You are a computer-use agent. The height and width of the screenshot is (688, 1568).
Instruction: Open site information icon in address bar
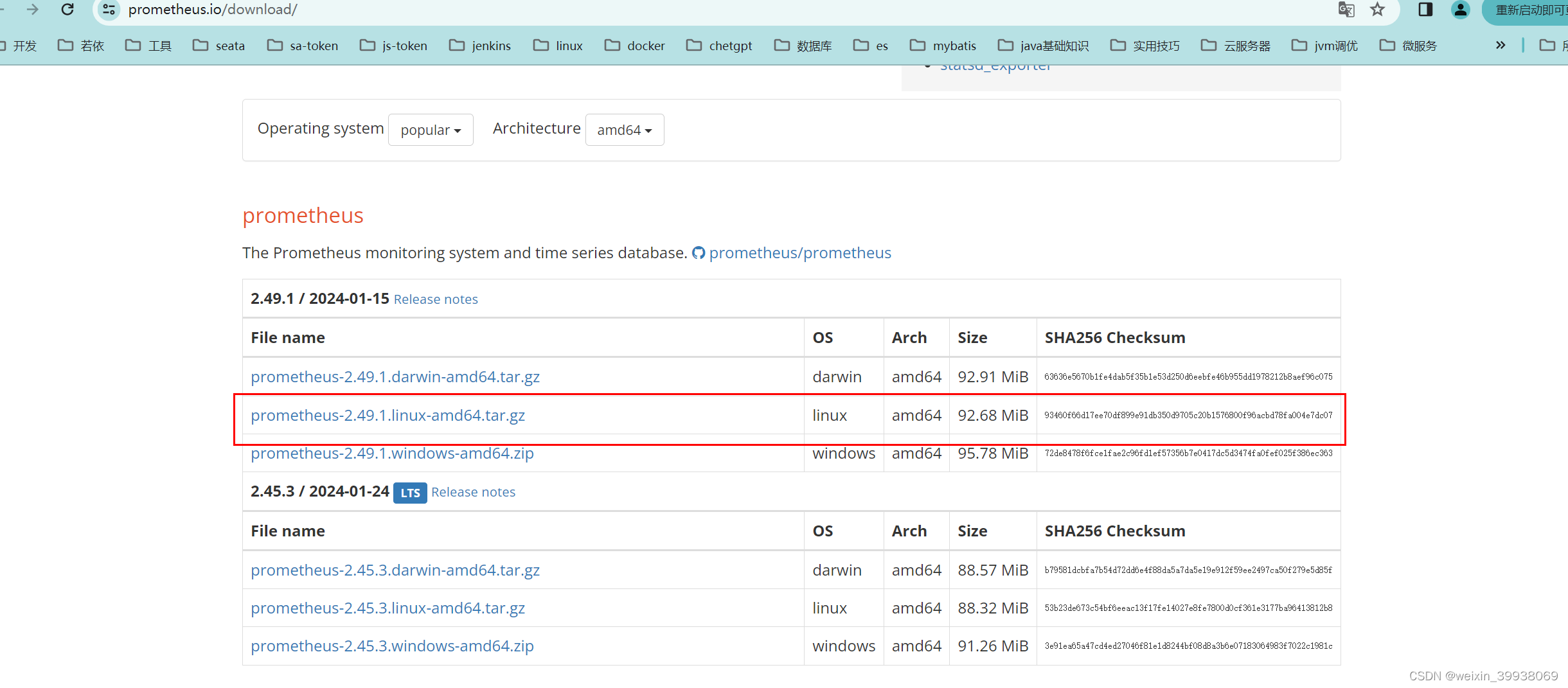point(109,10)
